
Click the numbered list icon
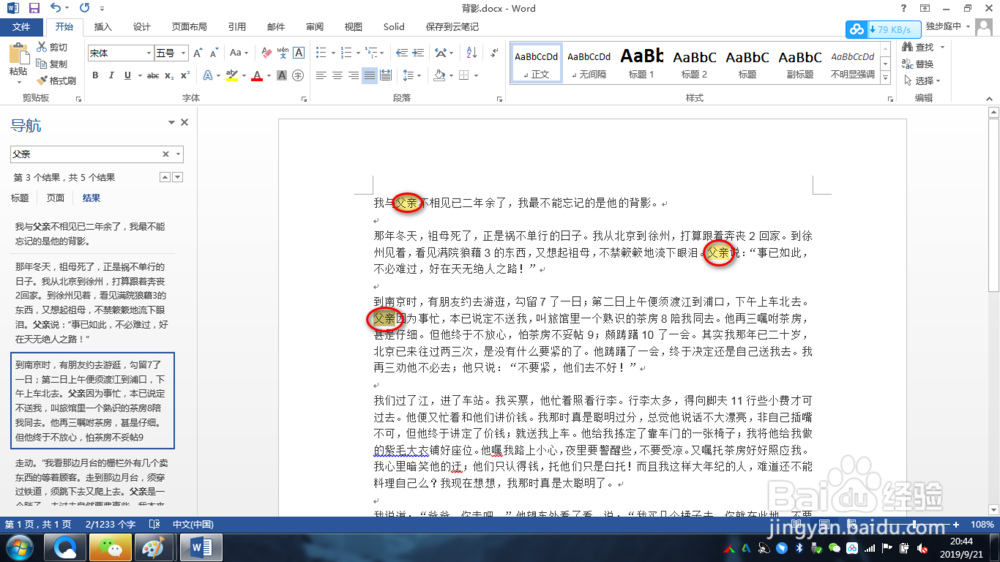[346, 53]
